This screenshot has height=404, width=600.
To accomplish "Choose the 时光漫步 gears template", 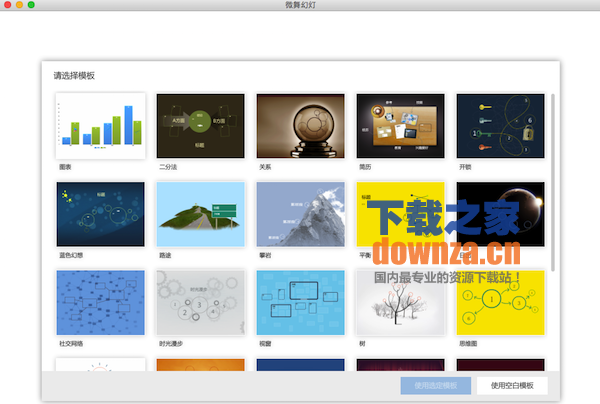I will [201, 301].
